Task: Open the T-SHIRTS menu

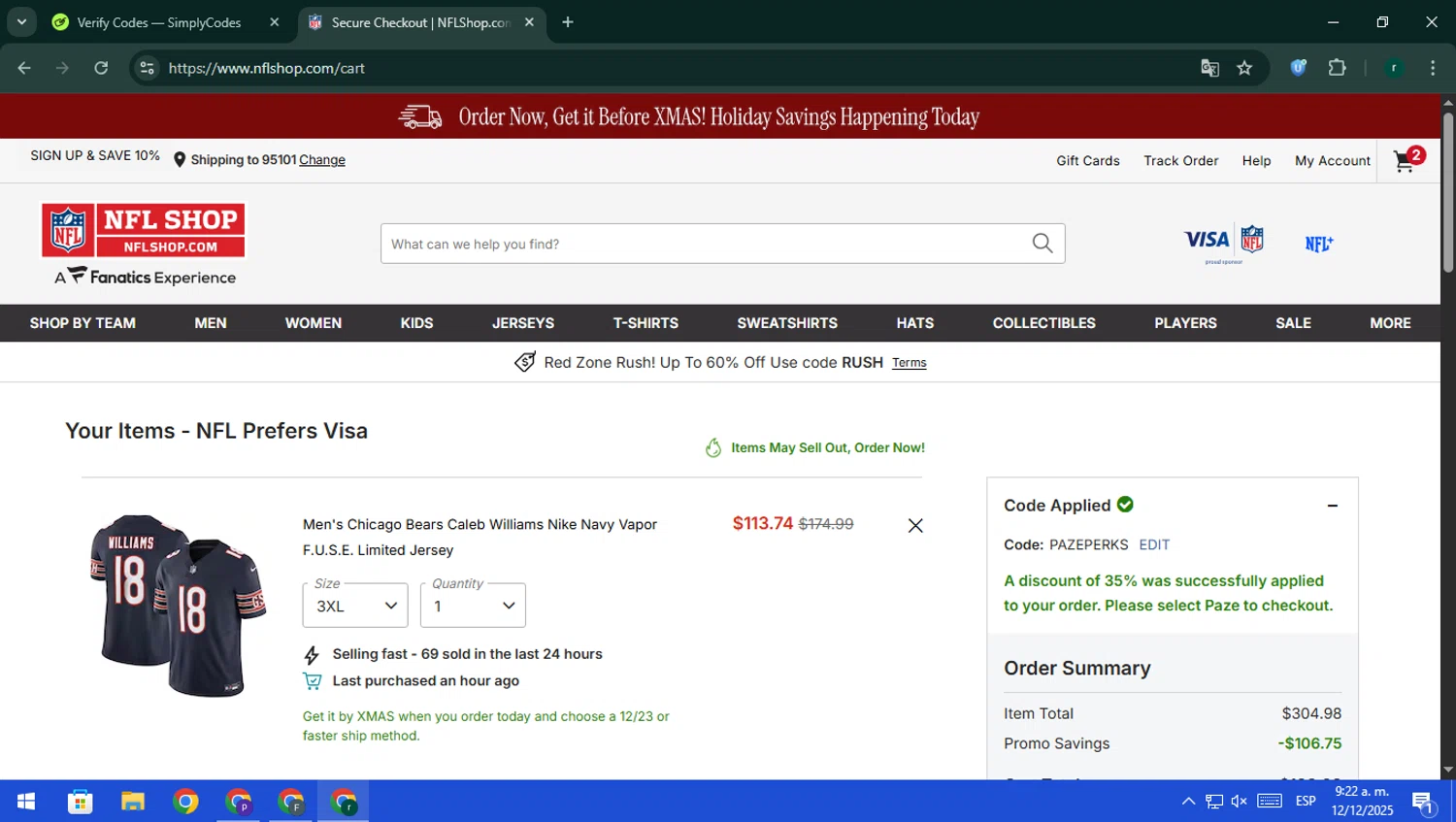Action: pyautogui.click(x=645, y=323)
